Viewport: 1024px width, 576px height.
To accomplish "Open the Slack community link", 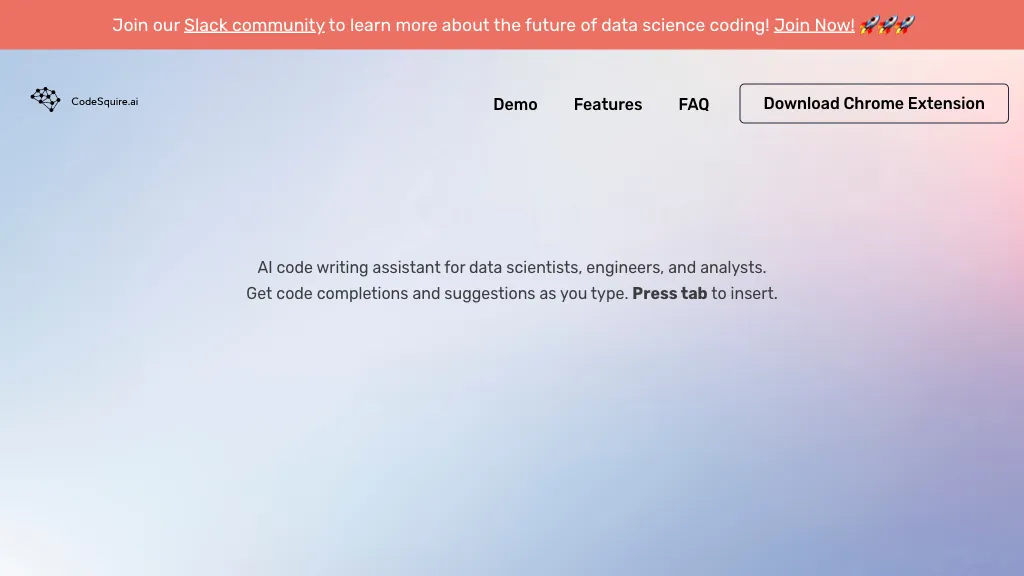I will pyautogui.click(x=254, y=25).
